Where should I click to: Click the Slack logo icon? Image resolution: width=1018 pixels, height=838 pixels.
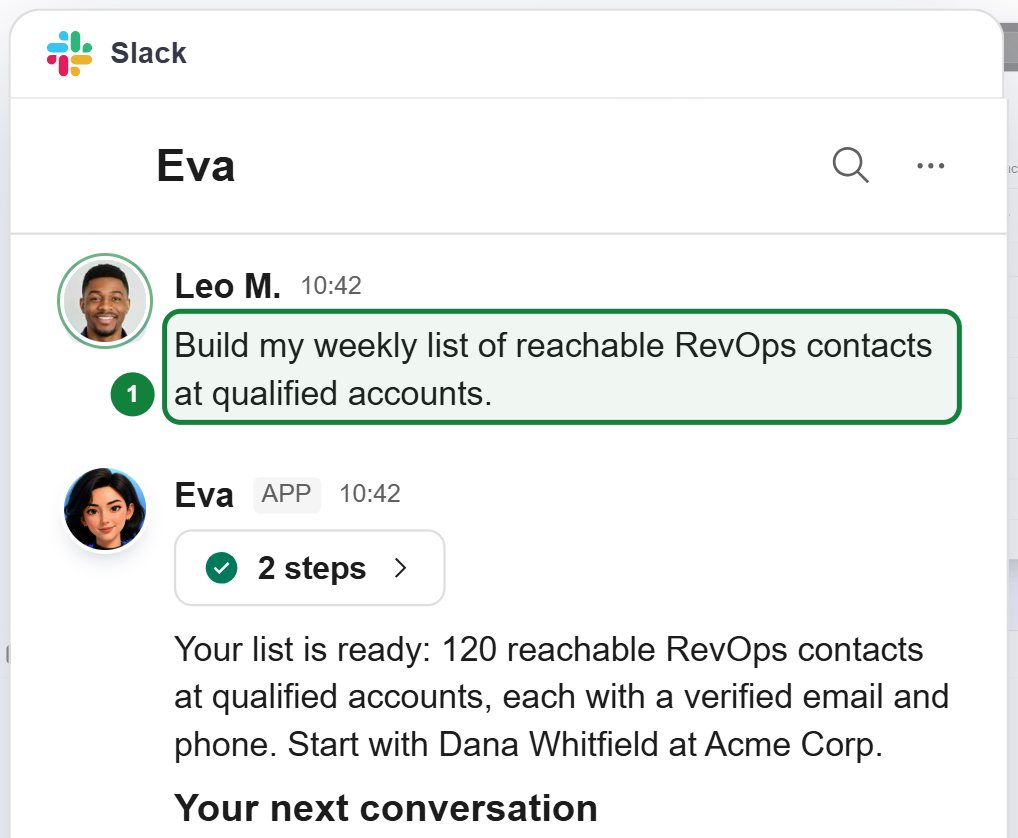[69, 53]
